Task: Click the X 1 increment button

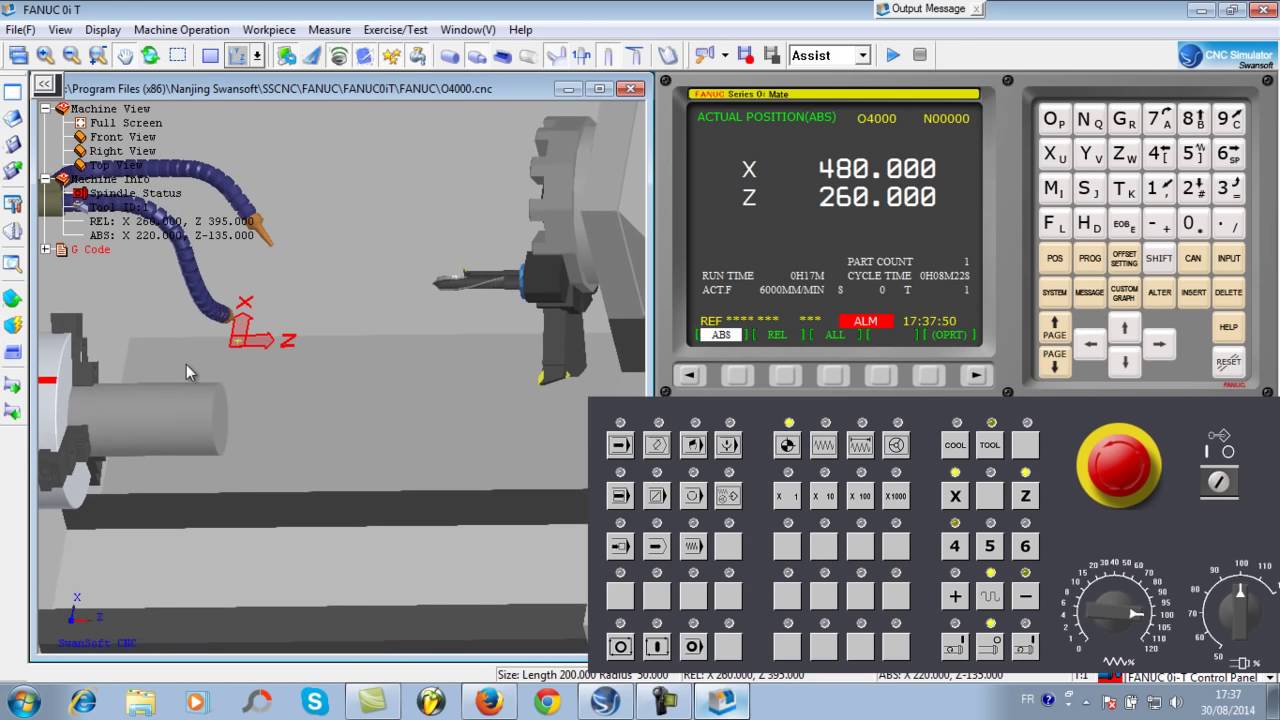Action: [787, 495]
